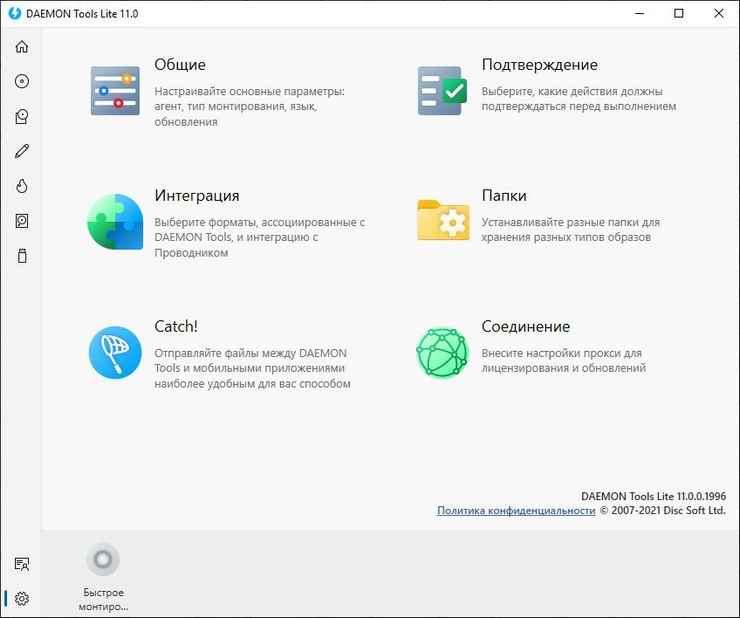Click the 'Интеграция' heading text
This screenshot has width=740, height=618.
196,196
